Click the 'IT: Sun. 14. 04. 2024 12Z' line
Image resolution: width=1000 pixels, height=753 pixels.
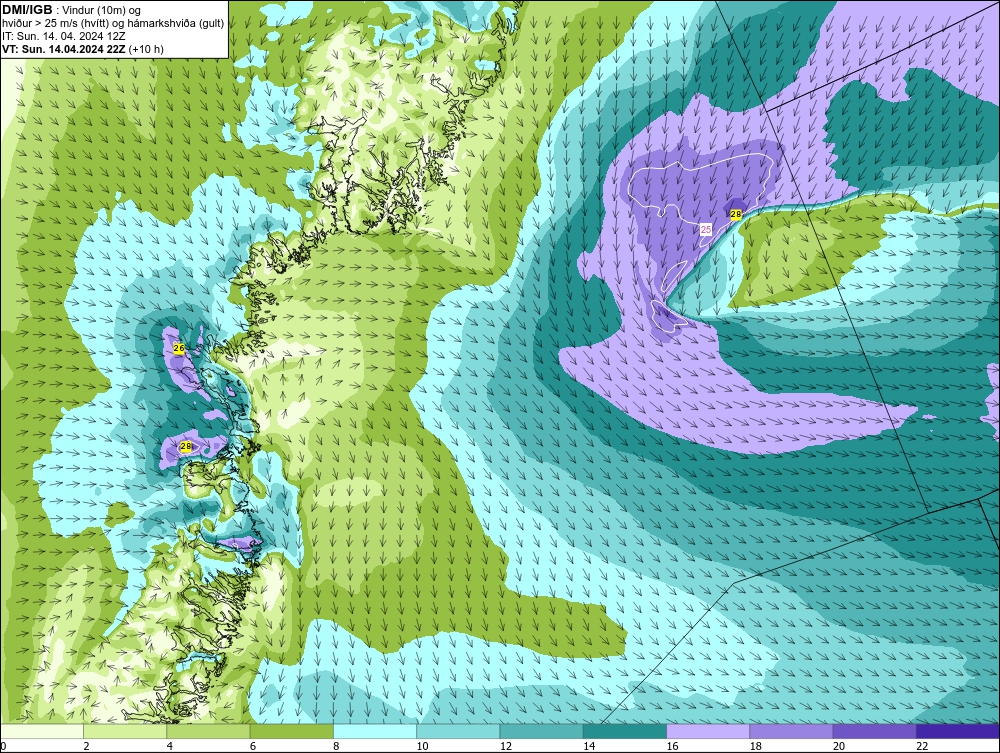[64, 36]
